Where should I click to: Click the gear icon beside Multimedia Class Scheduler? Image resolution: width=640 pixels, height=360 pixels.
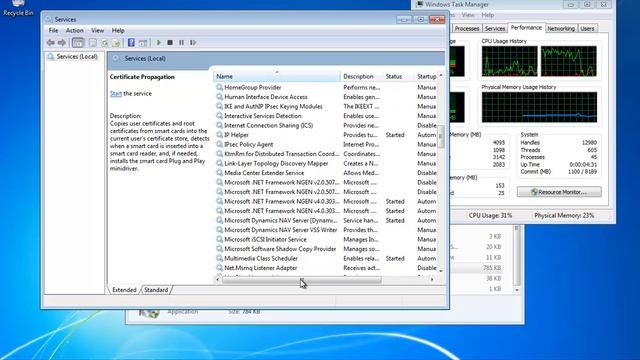click(x=220, y=258)
